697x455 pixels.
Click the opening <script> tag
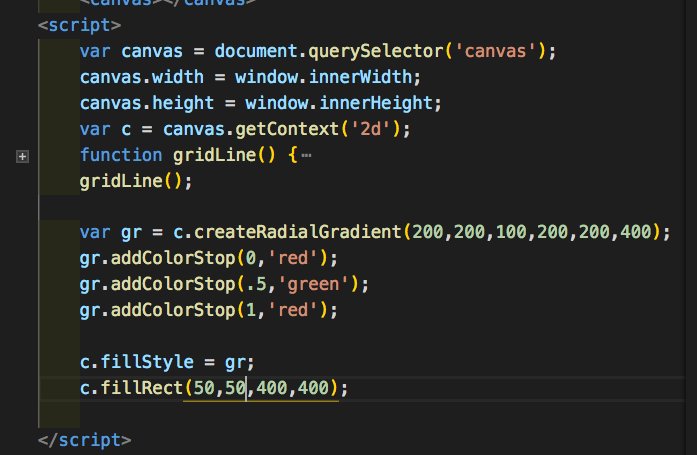pos(80,25)
